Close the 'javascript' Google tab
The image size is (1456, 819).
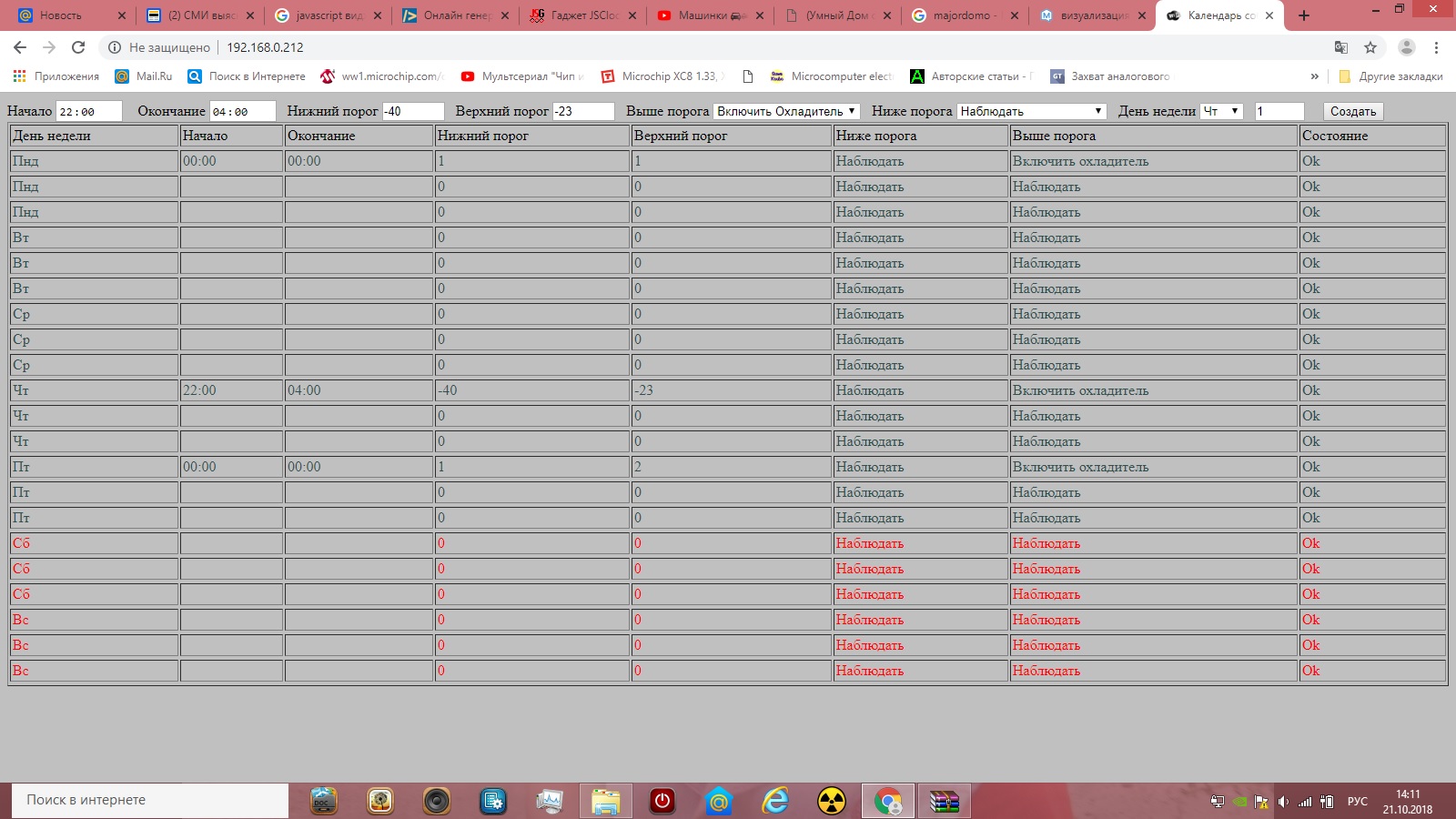click(x=378, y=15)
